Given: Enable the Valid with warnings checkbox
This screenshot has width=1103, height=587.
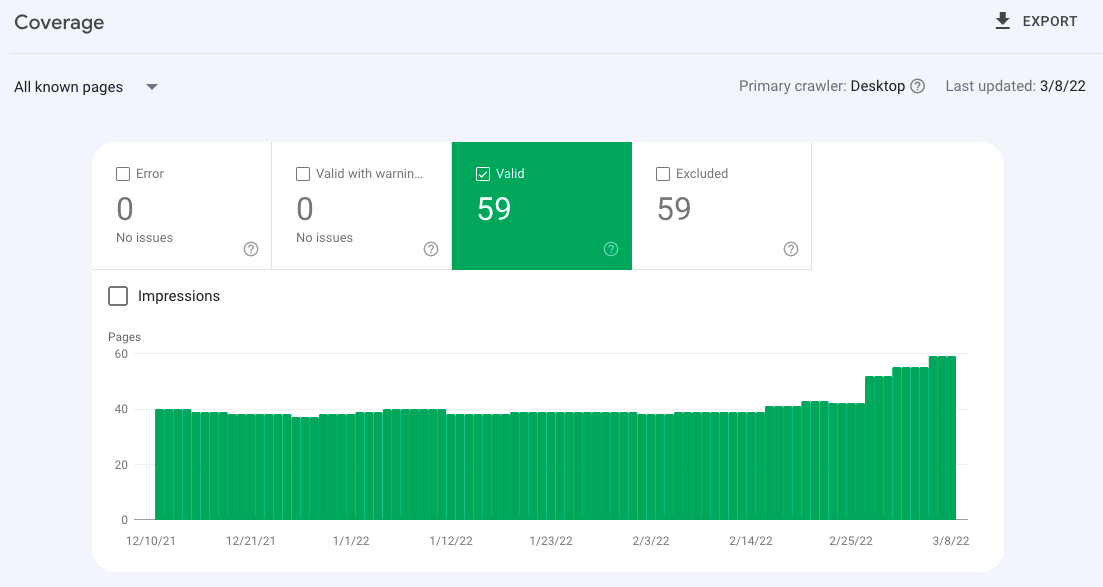Looking at the screenshot, I should (x=303, y=174).
